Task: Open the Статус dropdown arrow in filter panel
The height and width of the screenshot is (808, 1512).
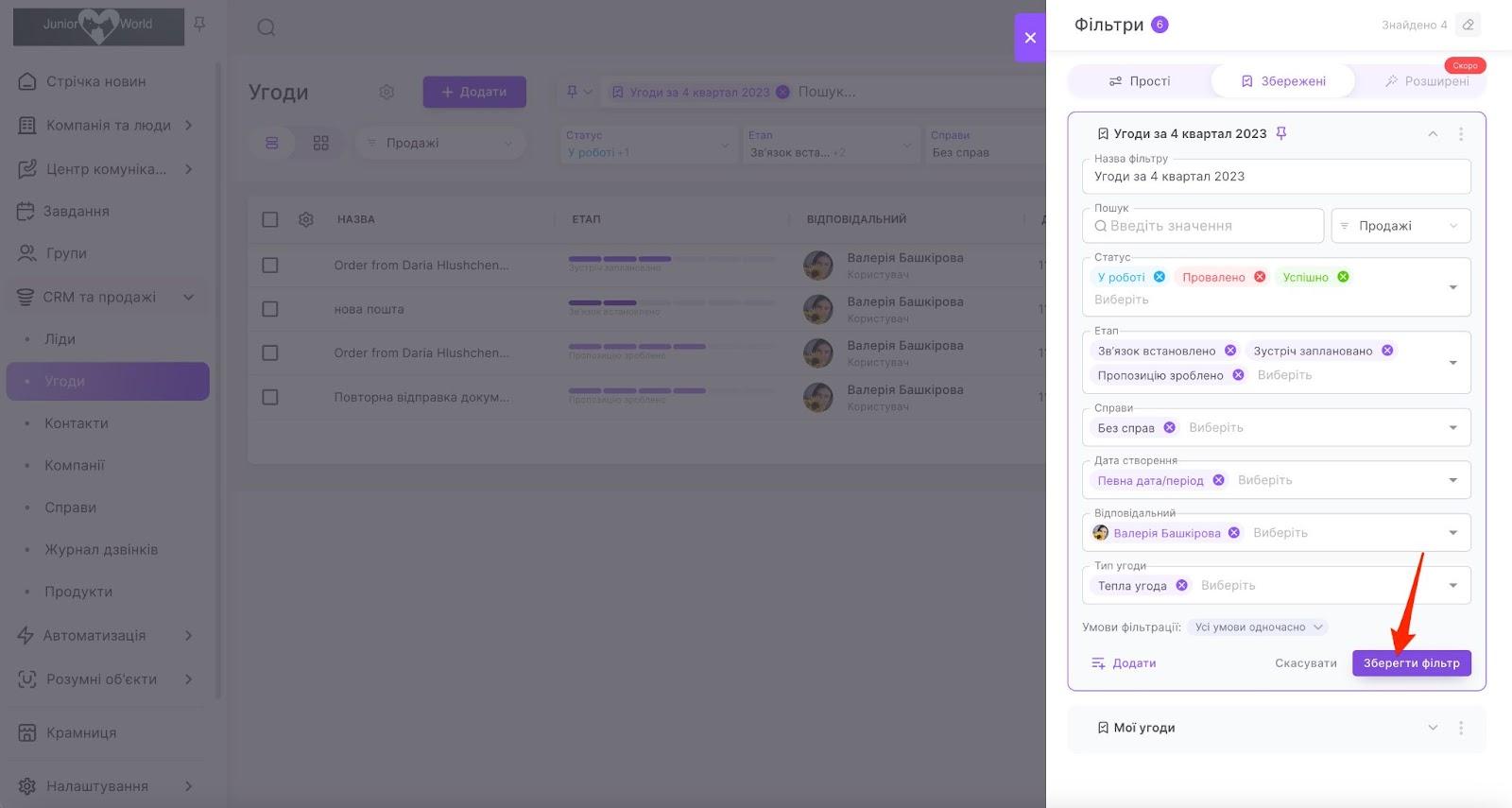Action: [x=1453, y=287]
